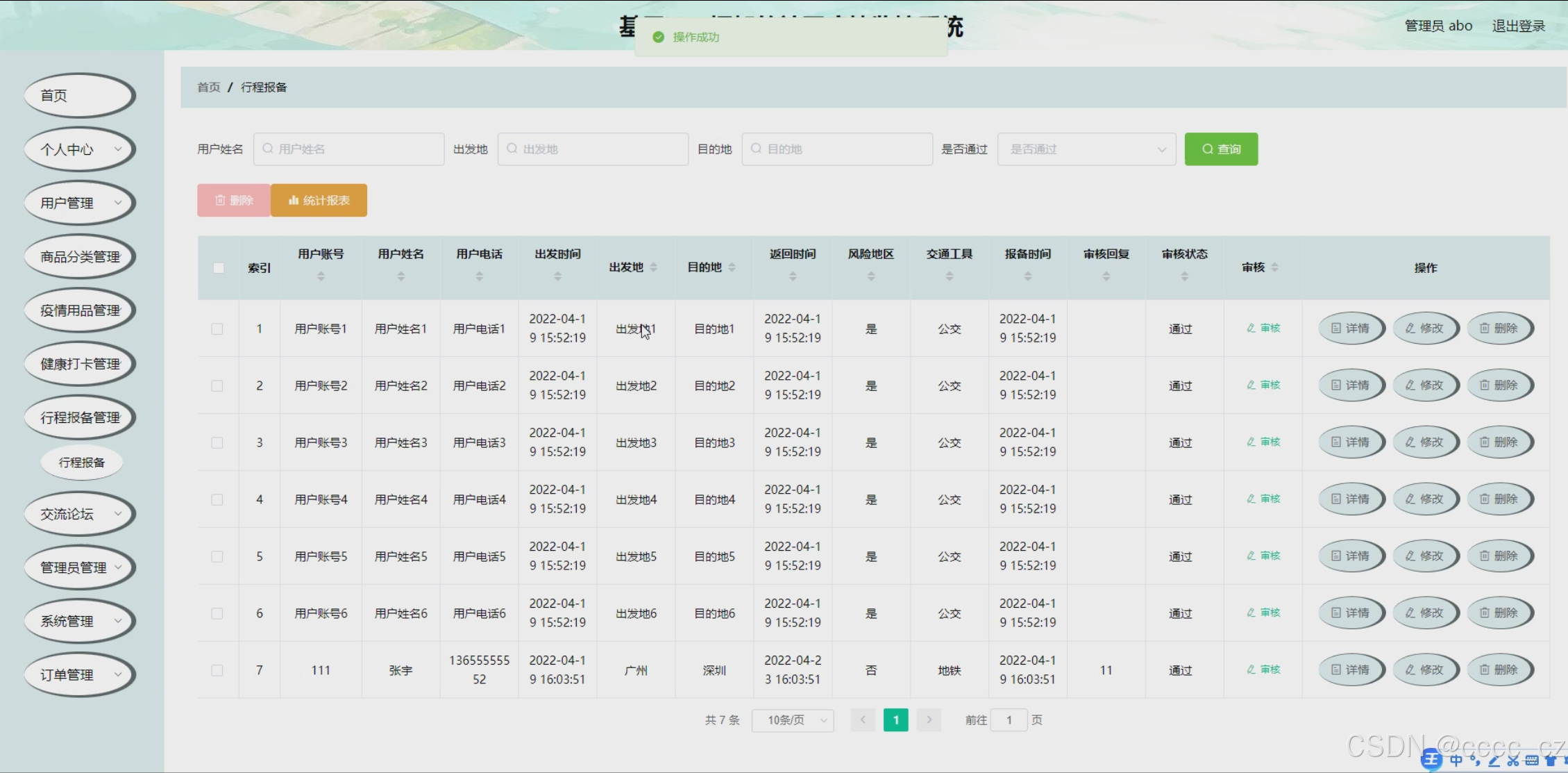Open the 10条/页 page size dropdown
The width and height of the screenshot is (1568, 773).
[x=792, y=720]
